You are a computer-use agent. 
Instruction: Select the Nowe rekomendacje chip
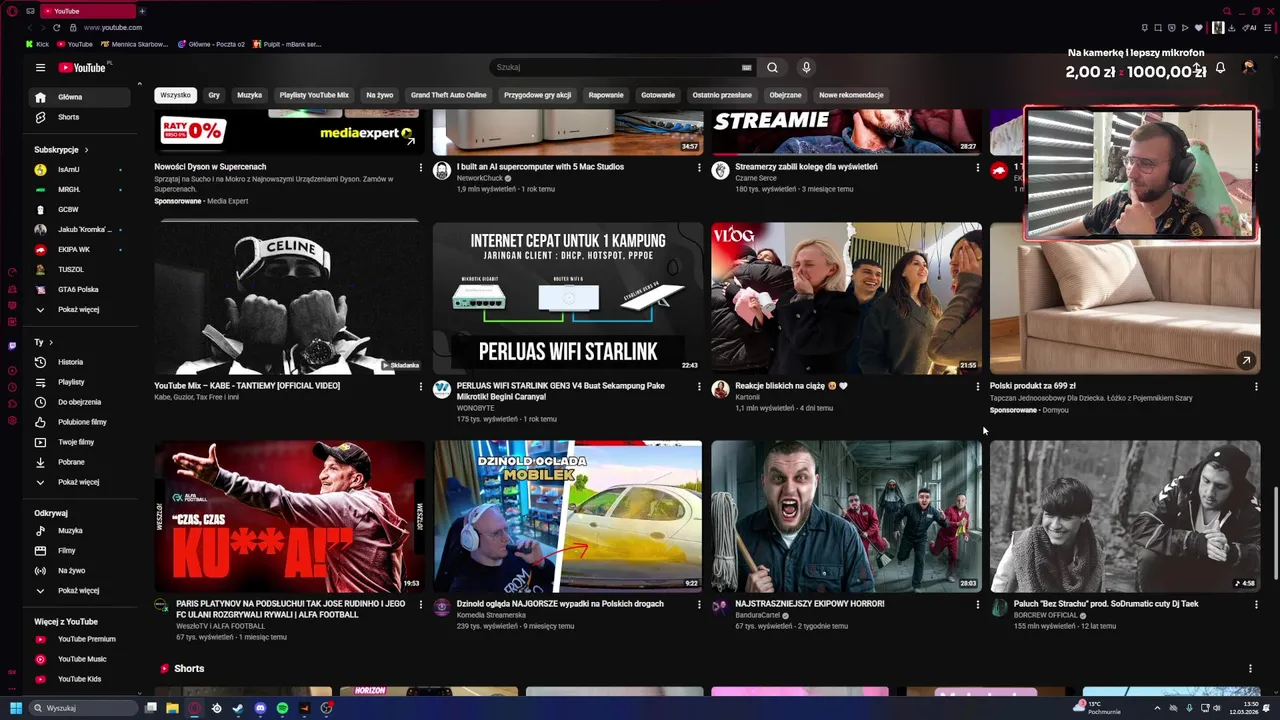pos(851,95)
